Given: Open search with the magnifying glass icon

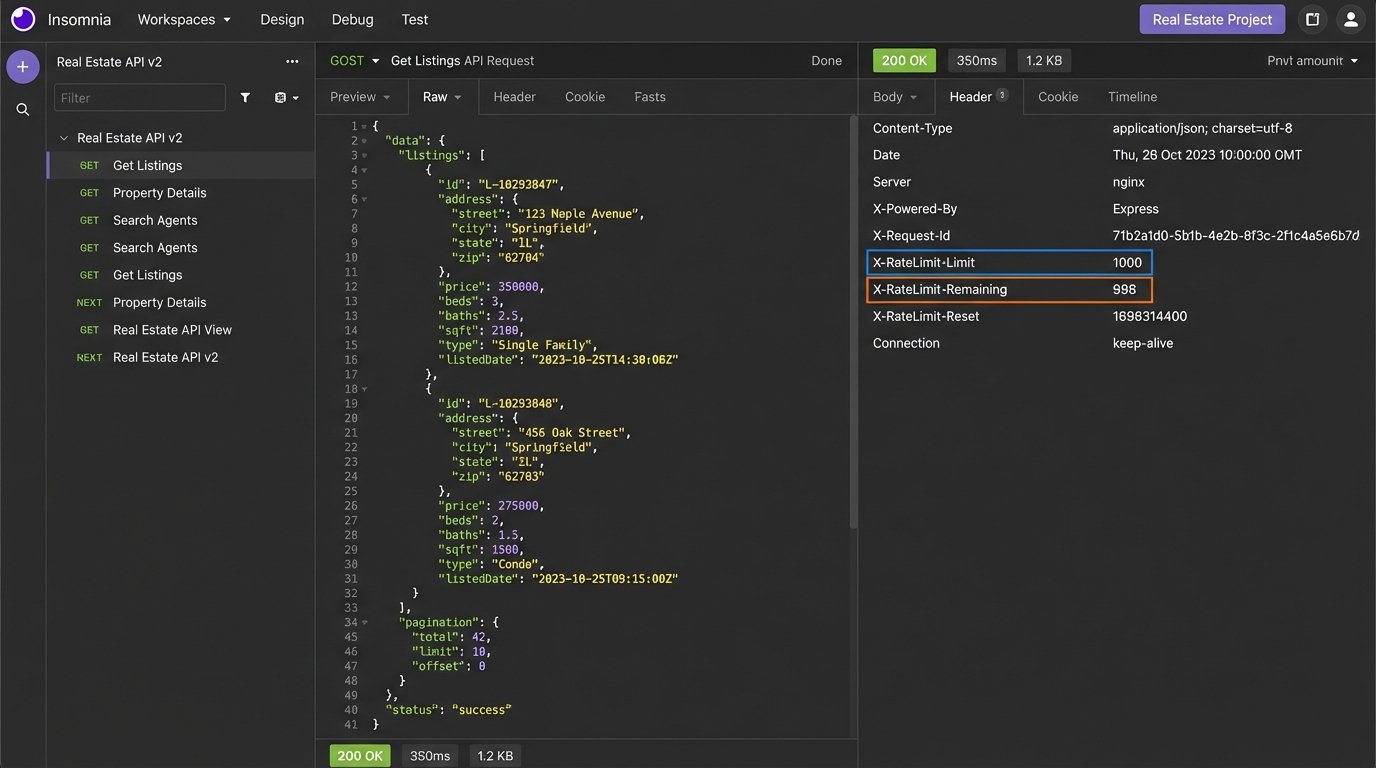Looking at the screenshot, I should pyautogui.click(x=22, y=110).
